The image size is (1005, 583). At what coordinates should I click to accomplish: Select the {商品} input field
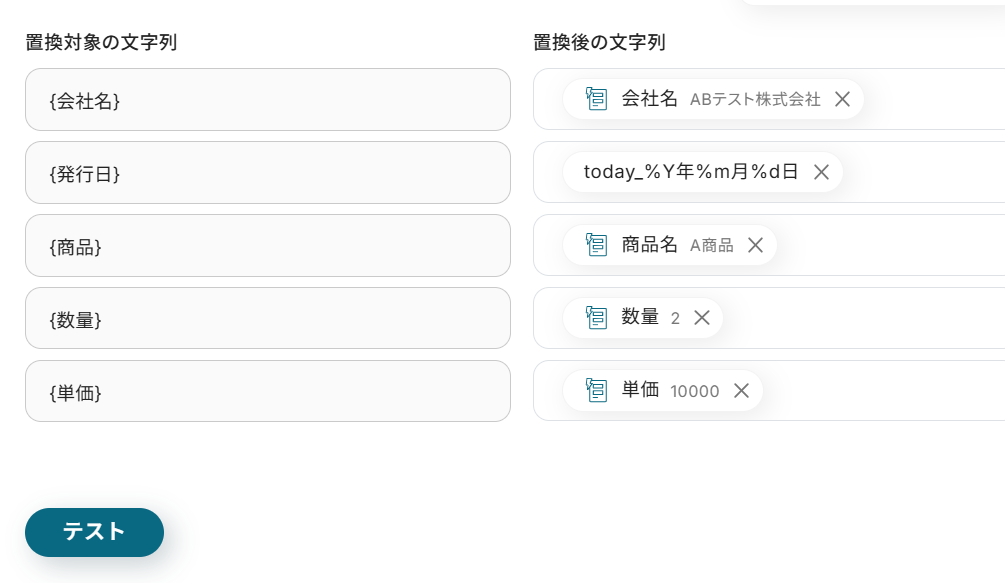[x=267, y=246]
